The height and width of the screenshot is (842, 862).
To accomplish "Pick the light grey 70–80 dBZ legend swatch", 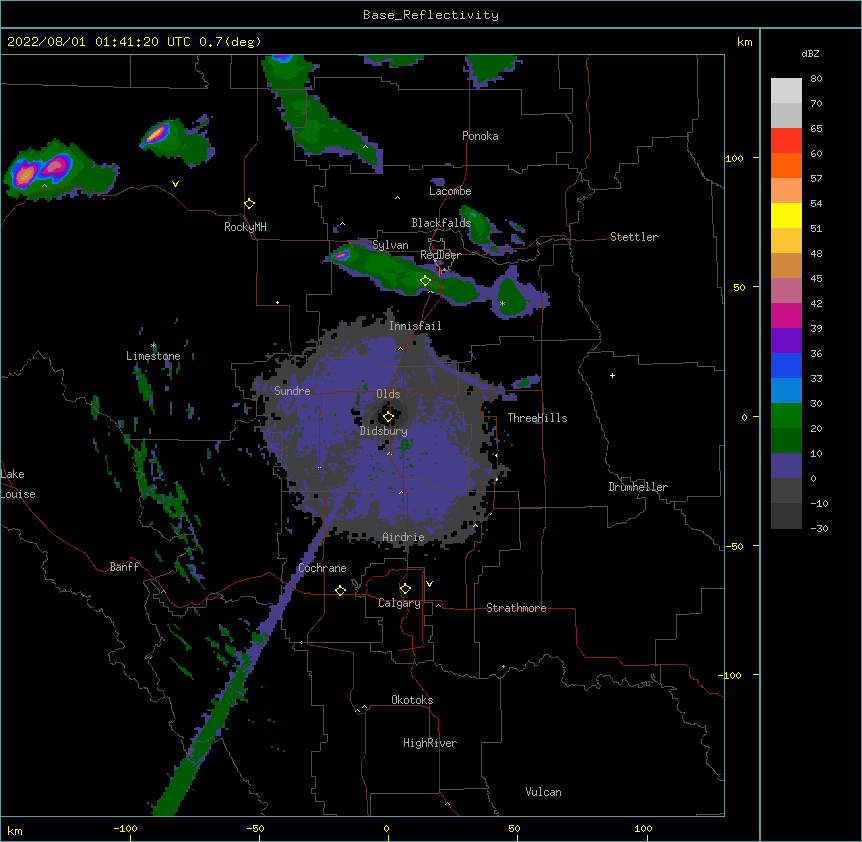I will pos(786,91).
